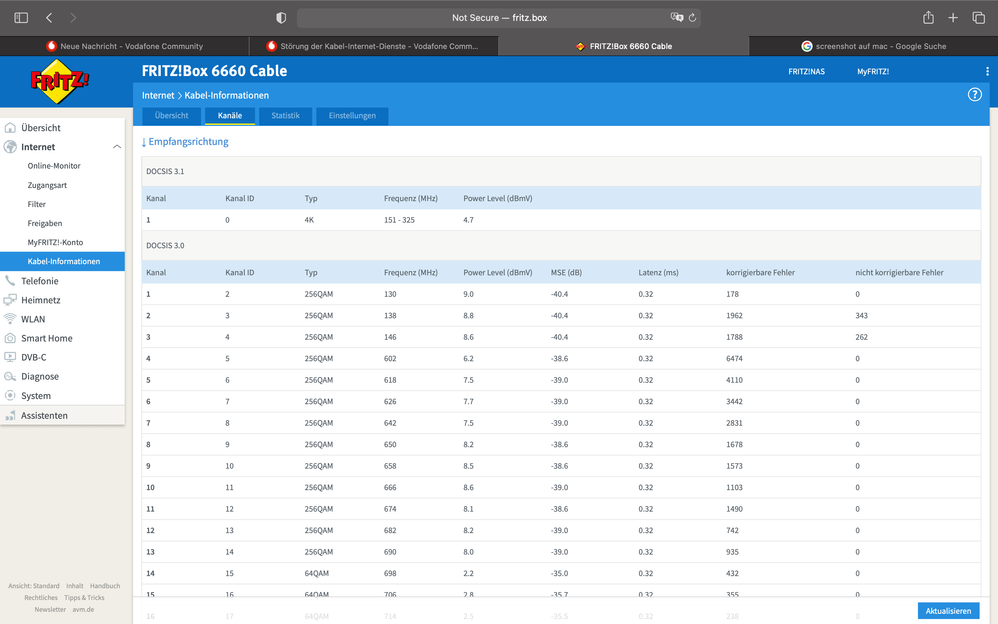This screenshot has width=998, height=624.
Task: Add a new tab with plus icon
Action: (x=953, y=18)
